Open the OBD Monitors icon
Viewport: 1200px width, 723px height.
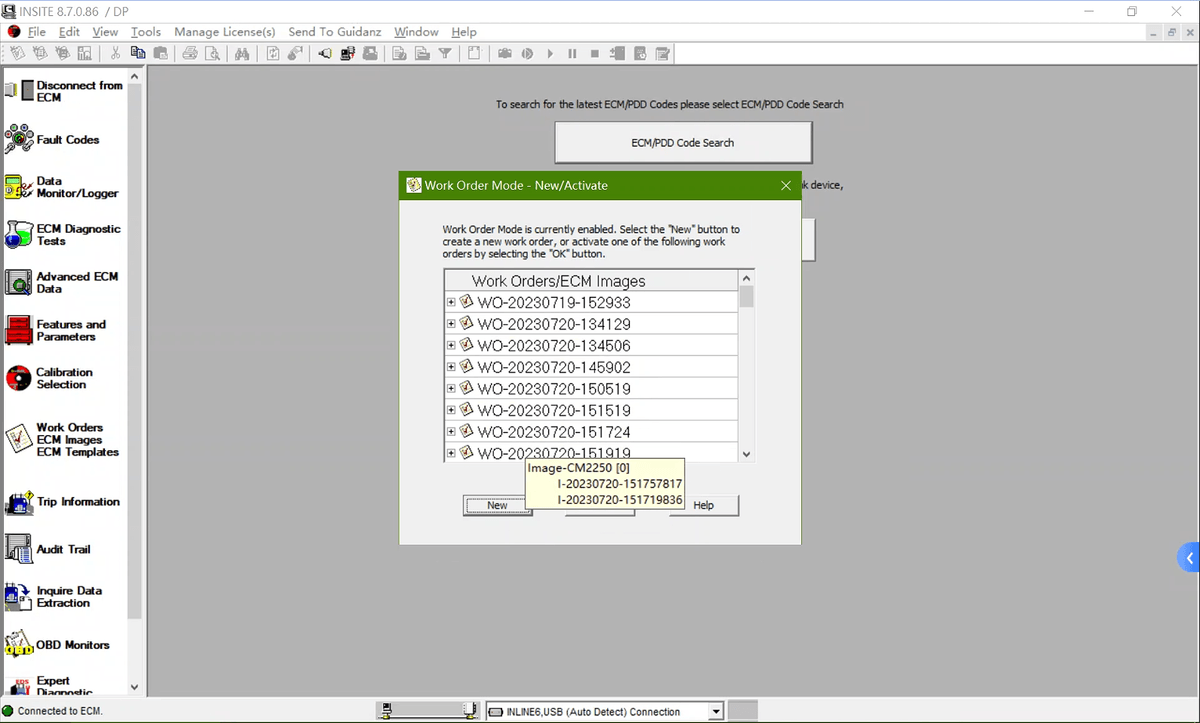19,645
